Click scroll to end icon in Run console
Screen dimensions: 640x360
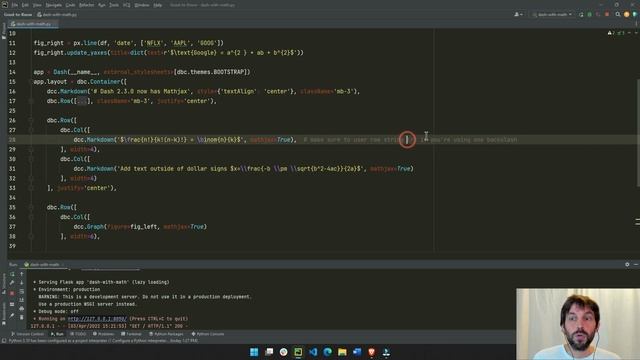pyautogui.click(x=22, y=300)
